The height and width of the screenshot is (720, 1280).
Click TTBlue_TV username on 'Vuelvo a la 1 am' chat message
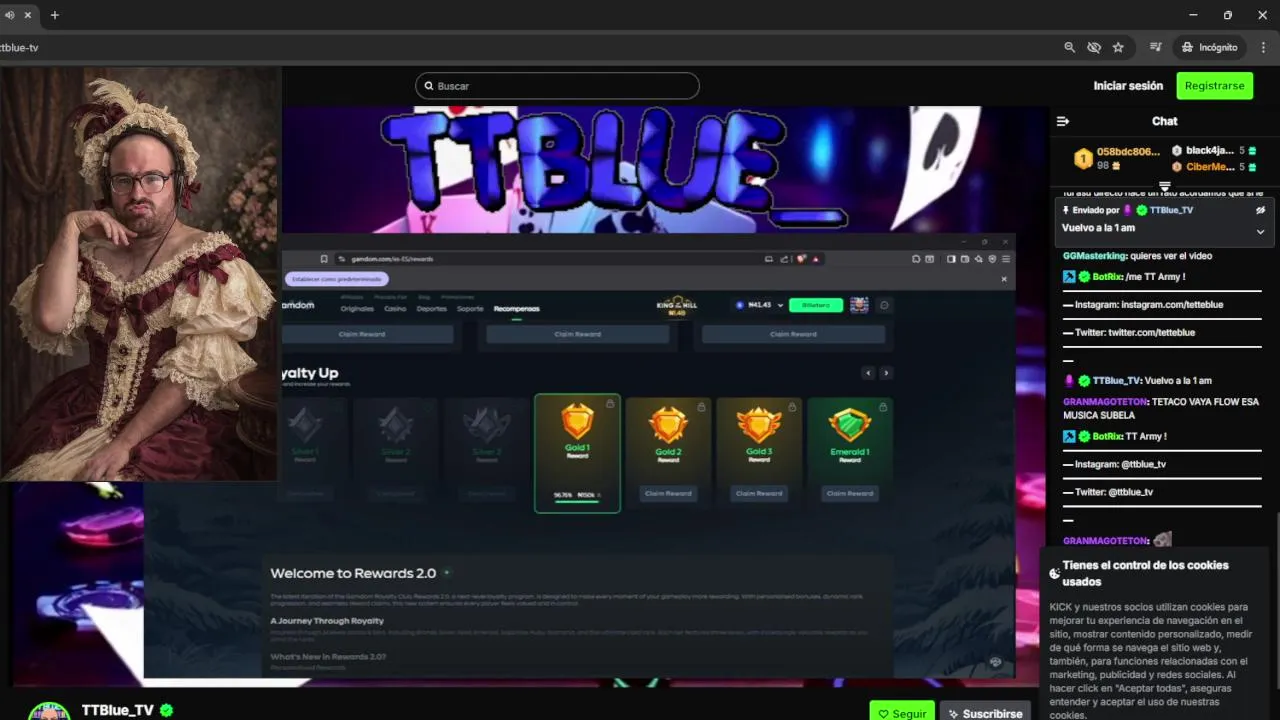(1116, 381)
